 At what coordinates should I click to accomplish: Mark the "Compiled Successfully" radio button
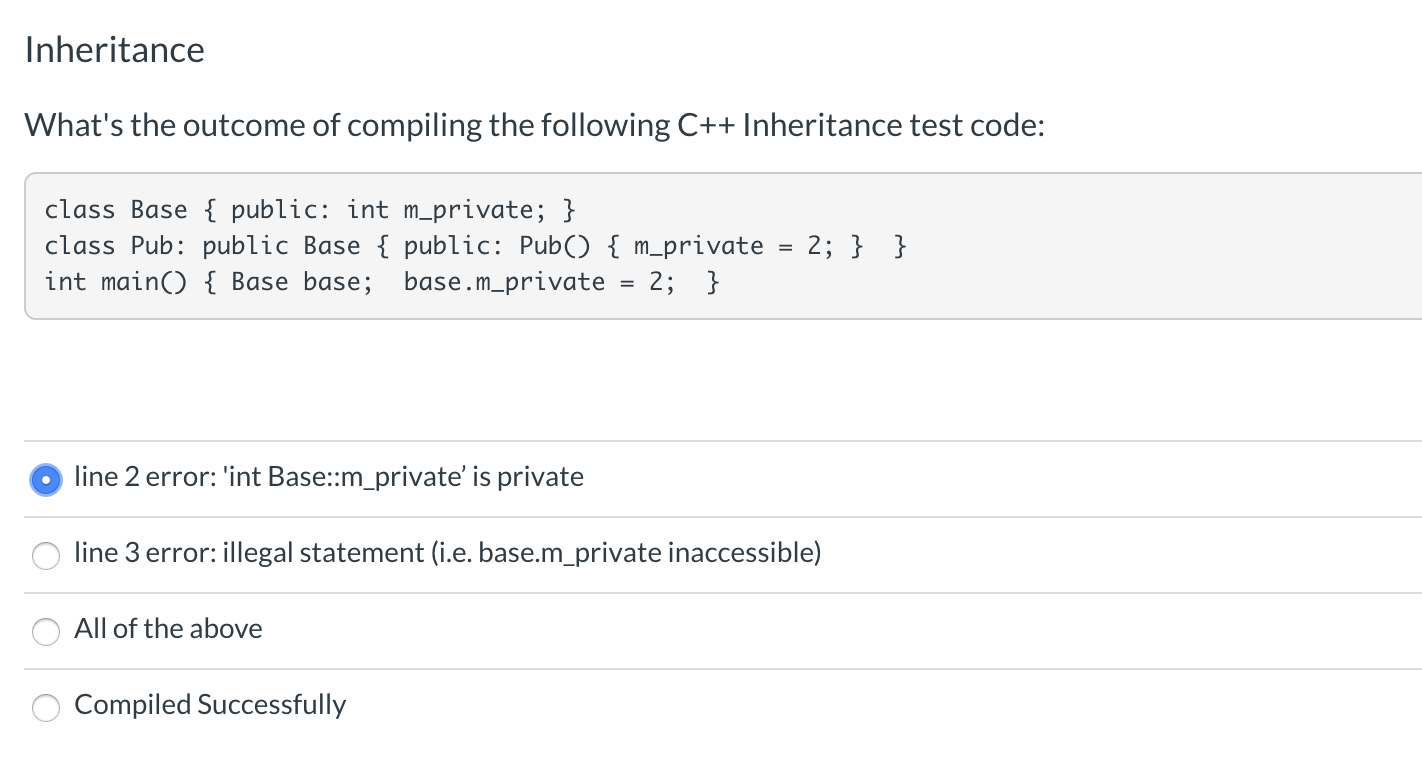[46, 707]
